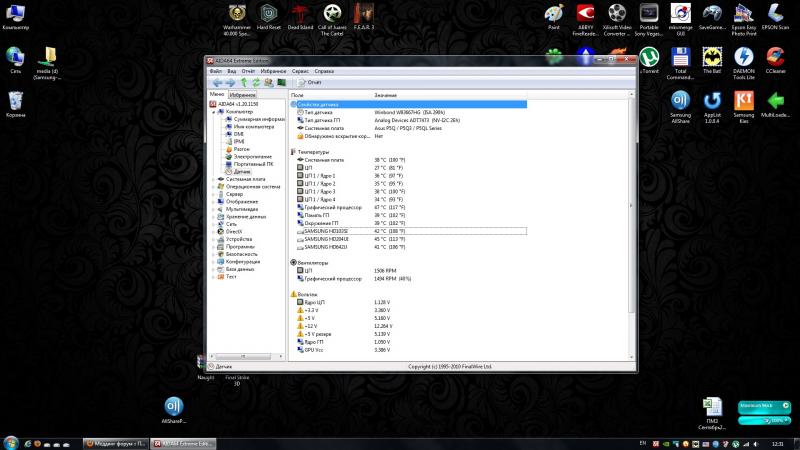Open the ABBYY FineReader desktop icon
800x450 pixels.
point(585,20)
